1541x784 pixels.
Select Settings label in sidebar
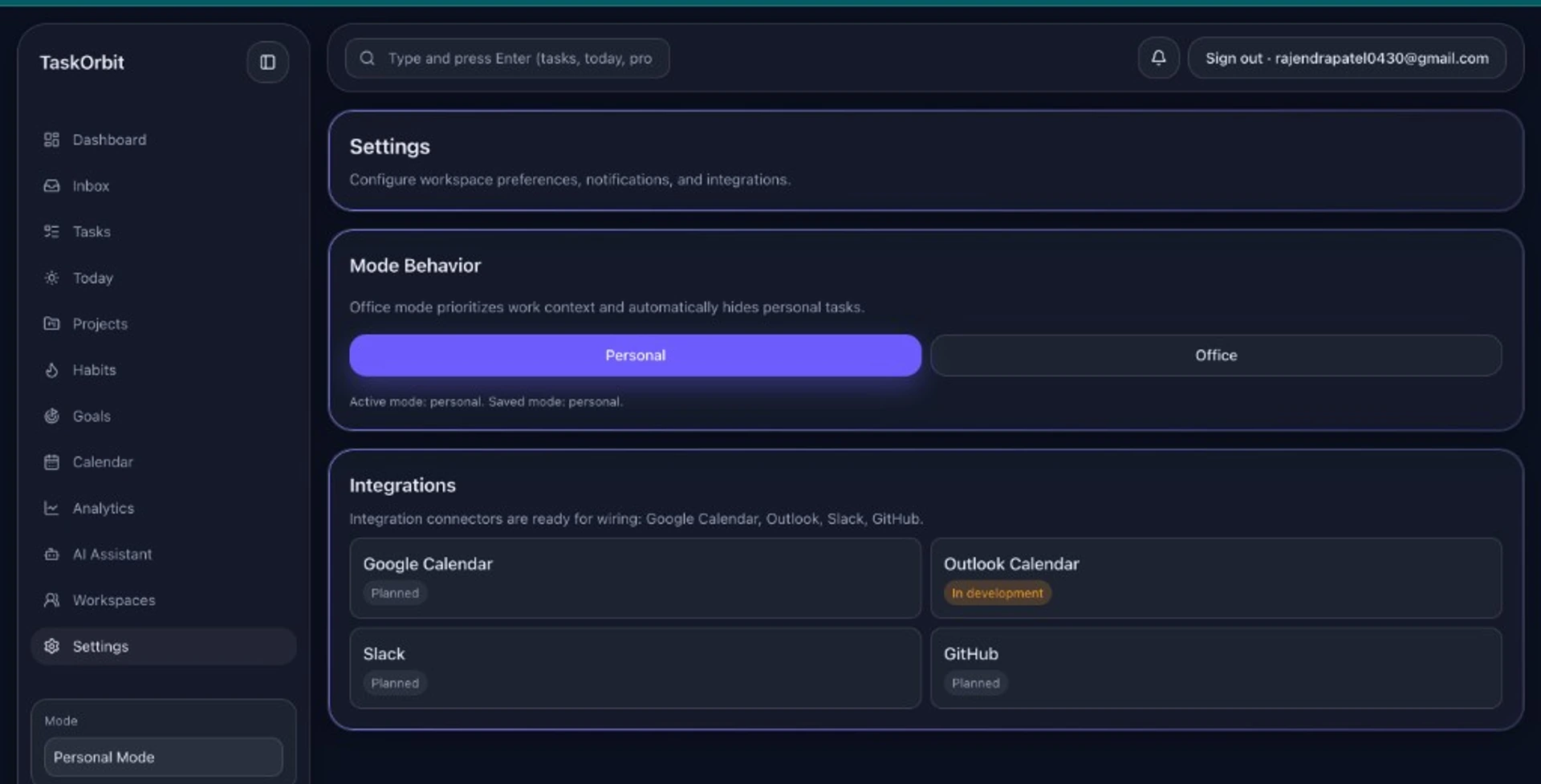pyautogui.click(x=100, y=646)
